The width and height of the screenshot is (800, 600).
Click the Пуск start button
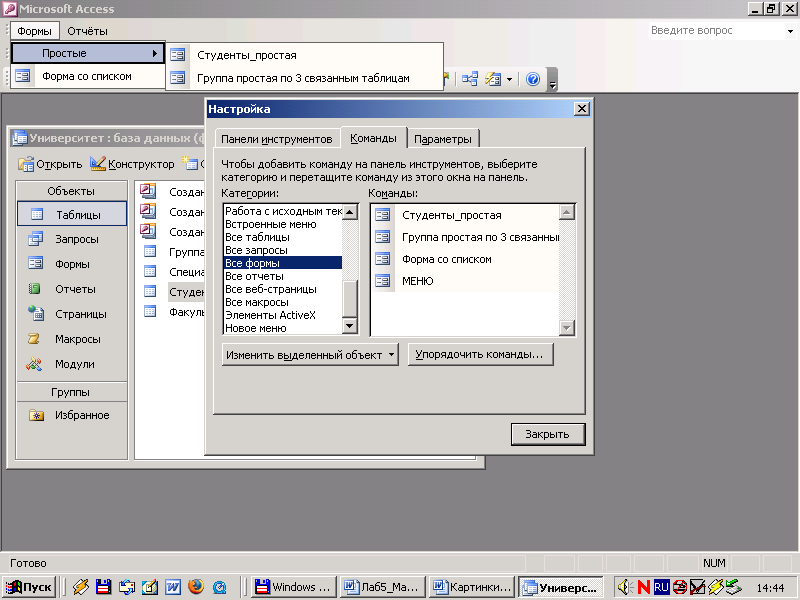coord(29,587)
